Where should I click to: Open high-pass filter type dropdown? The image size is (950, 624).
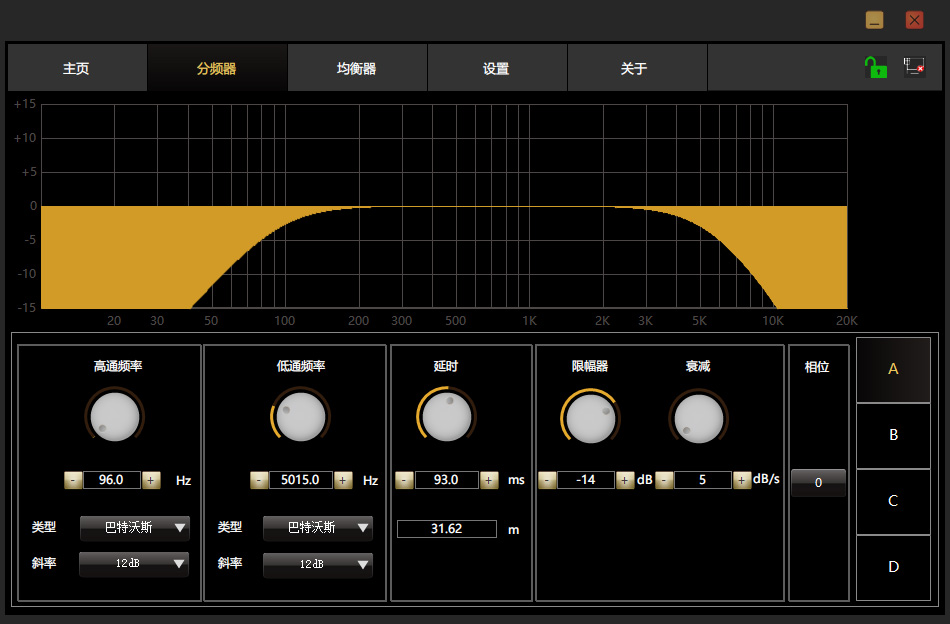click(x=134, y=527)
